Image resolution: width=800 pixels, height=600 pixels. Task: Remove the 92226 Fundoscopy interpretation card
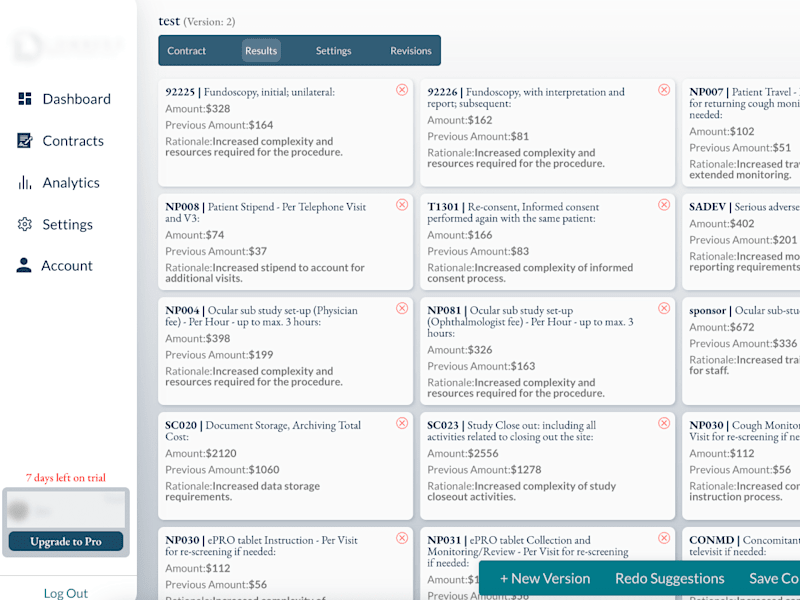click(664, 90)
